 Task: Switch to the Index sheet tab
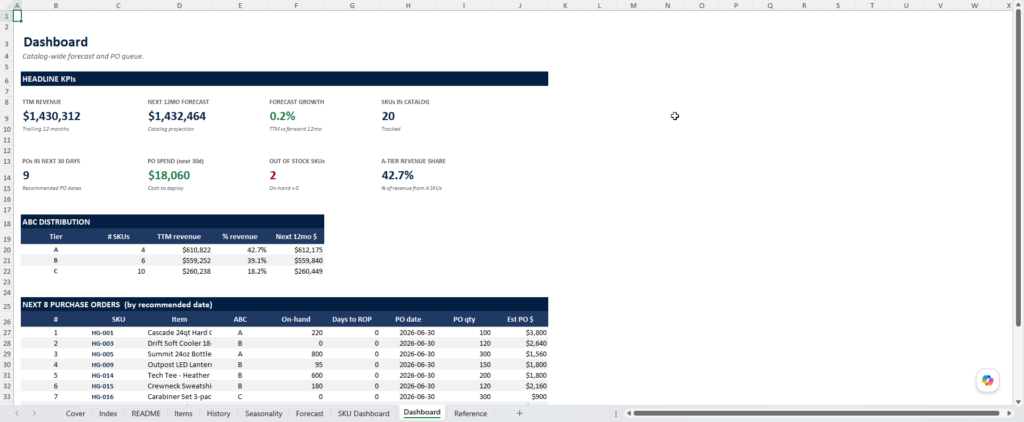click(108, 414)
